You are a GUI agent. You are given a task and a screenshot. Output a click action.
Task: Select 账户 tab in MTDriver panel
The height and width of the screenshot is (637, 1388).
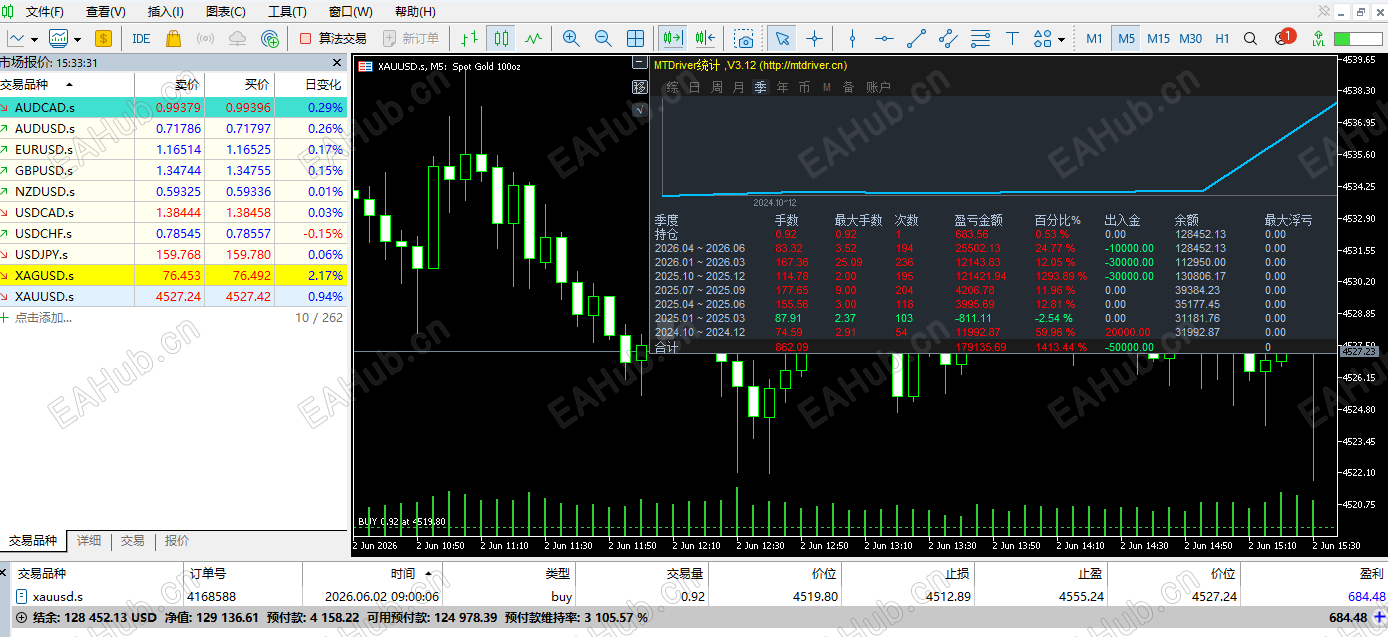coord(878,87)
